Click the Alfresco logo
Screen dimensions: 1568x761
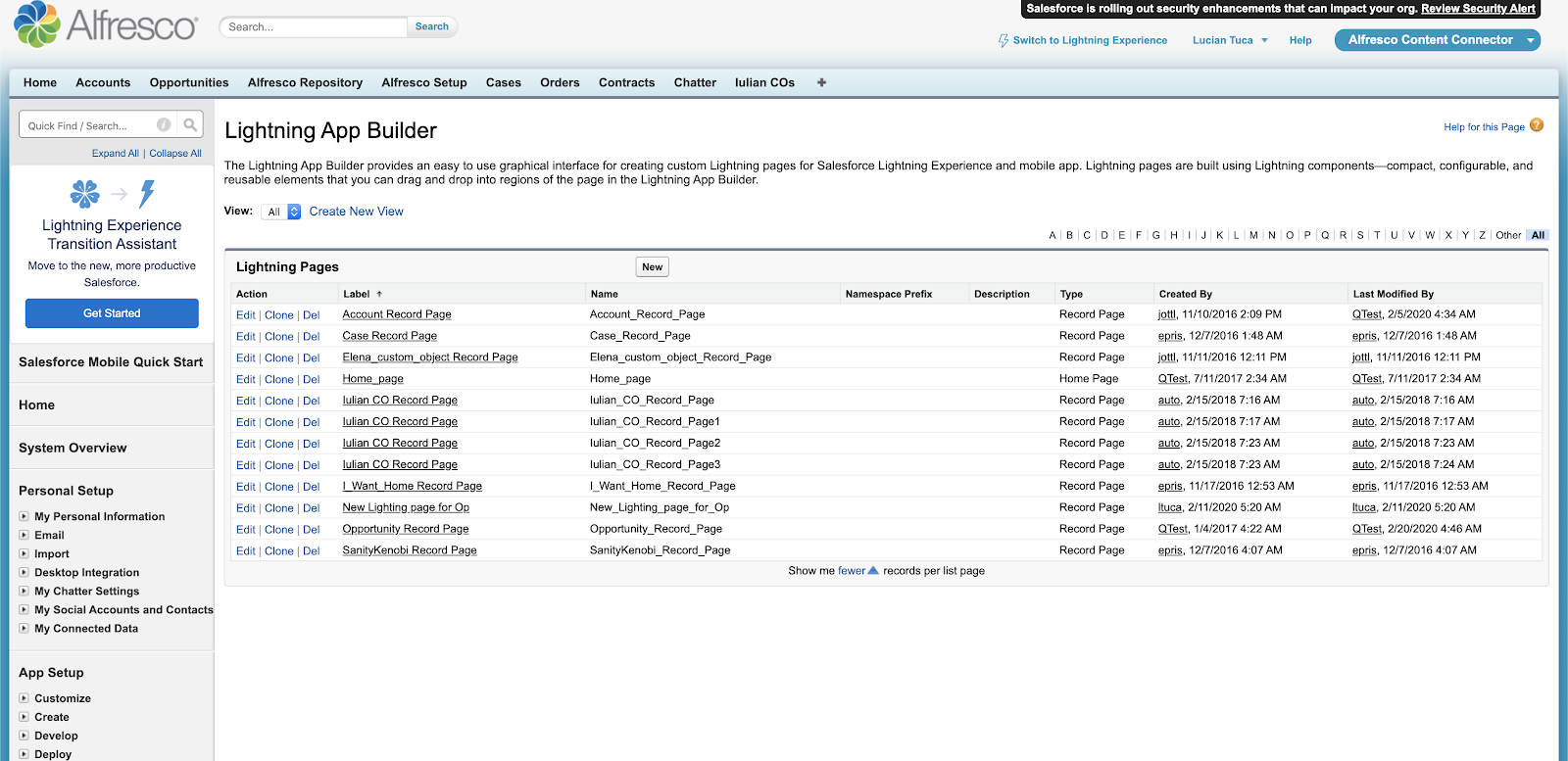[106, 24]
